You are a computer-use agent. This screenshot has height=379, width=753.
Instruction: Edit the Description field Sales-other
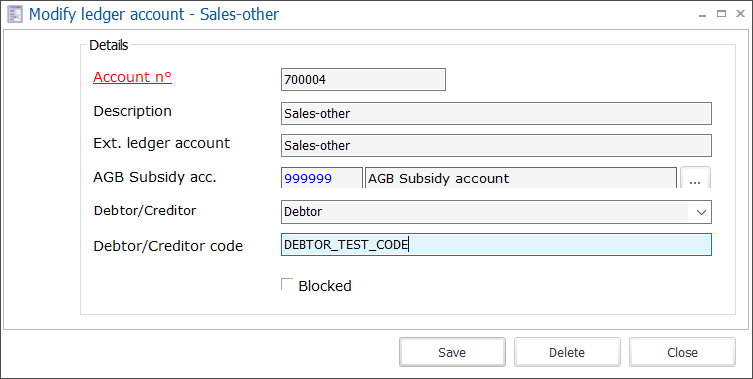[496, 113]
